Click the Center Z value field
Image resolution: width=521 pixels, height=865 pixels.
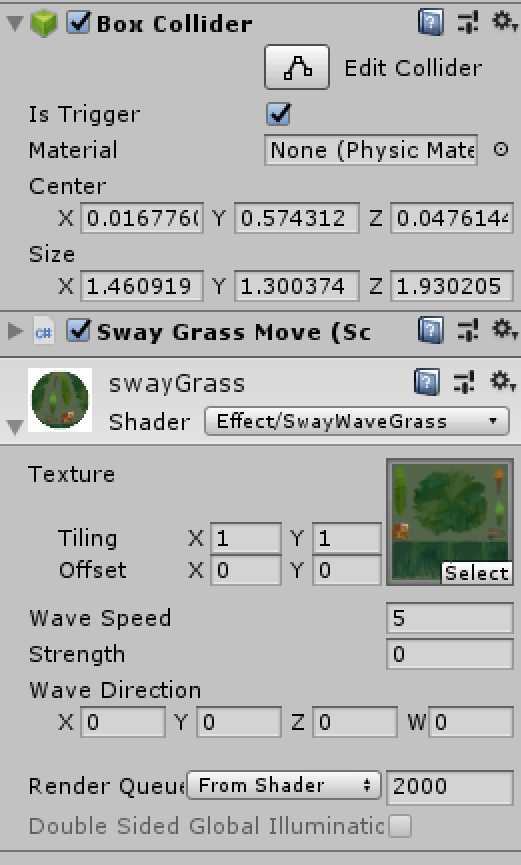tap(451, 218)
